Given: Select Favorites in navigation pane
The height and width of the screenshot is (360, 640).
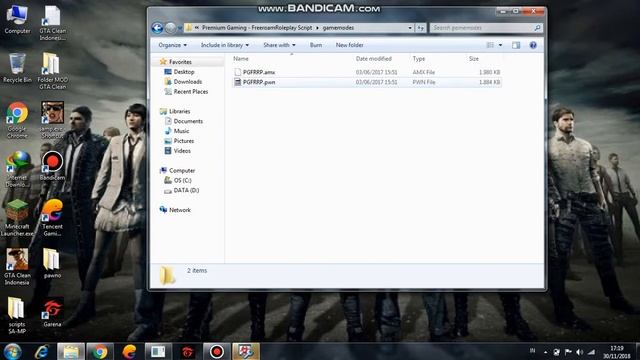Looking at the screenshot, I should tap(180, 62).
